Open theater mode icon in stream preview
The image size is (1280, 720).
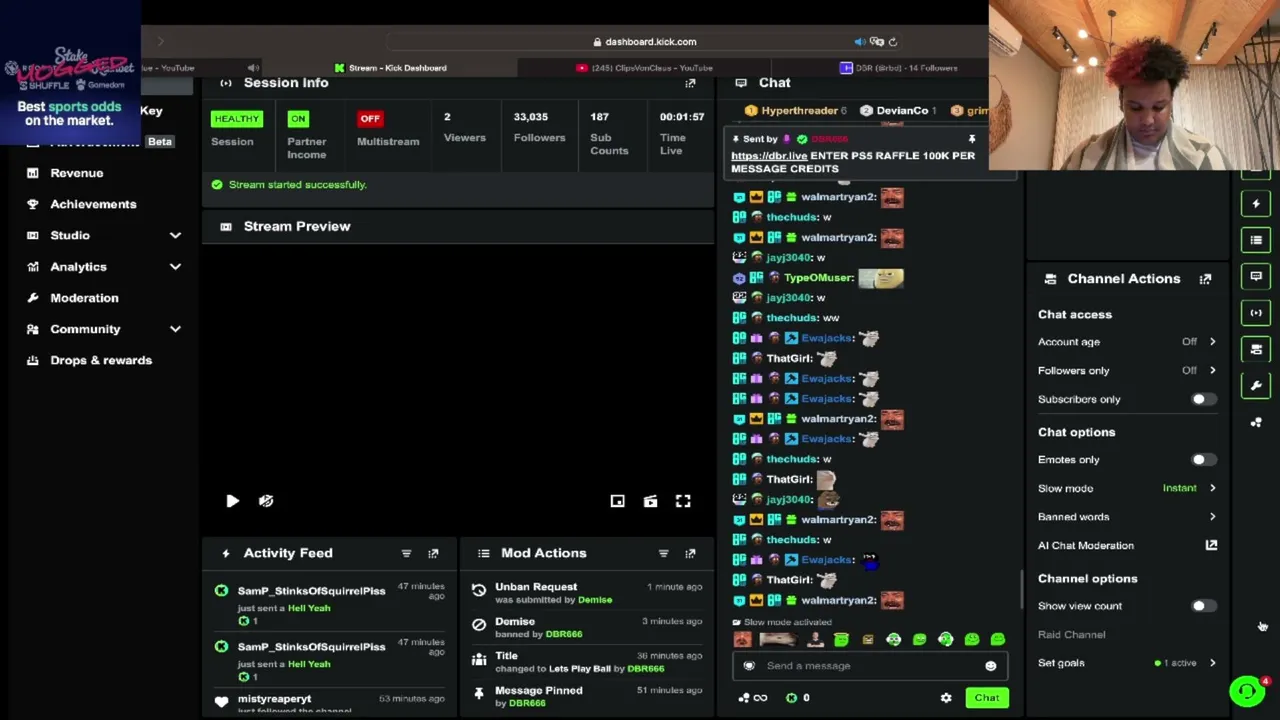(x=651, y=501)
